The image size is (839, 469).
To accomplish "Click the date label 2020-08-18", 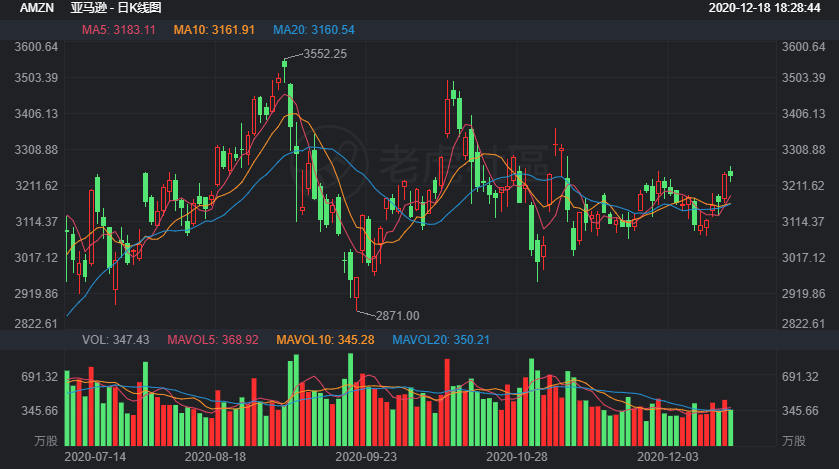I will click(x=216, y=457).
